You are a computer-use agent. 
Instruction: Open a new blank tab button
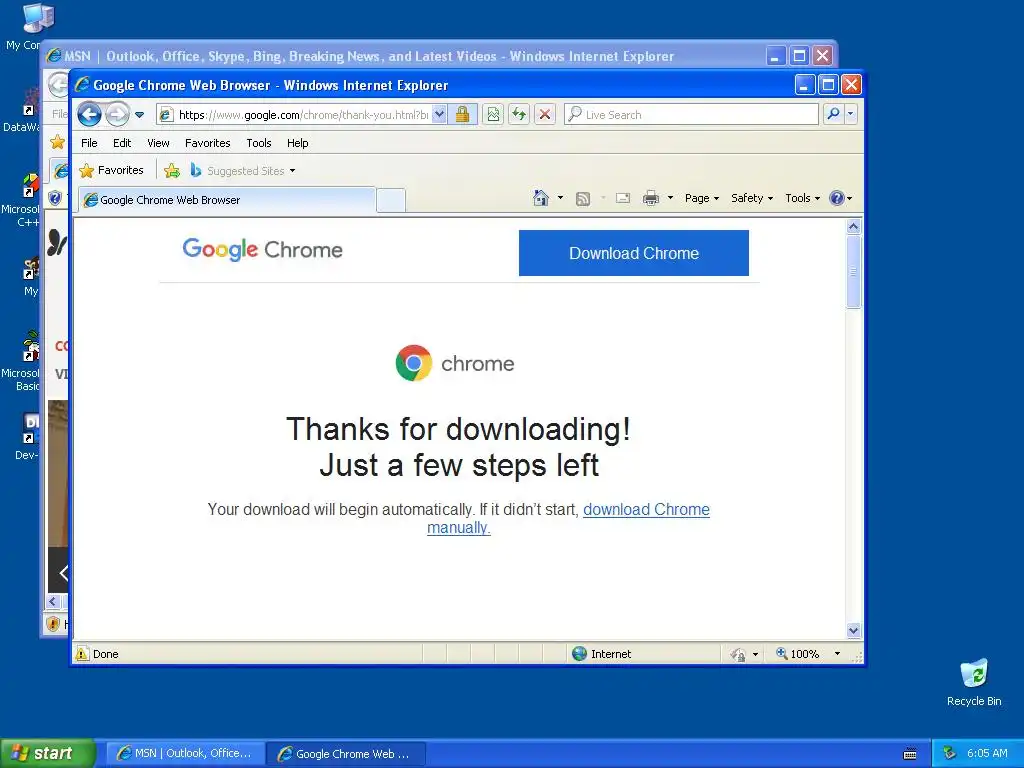391,200
